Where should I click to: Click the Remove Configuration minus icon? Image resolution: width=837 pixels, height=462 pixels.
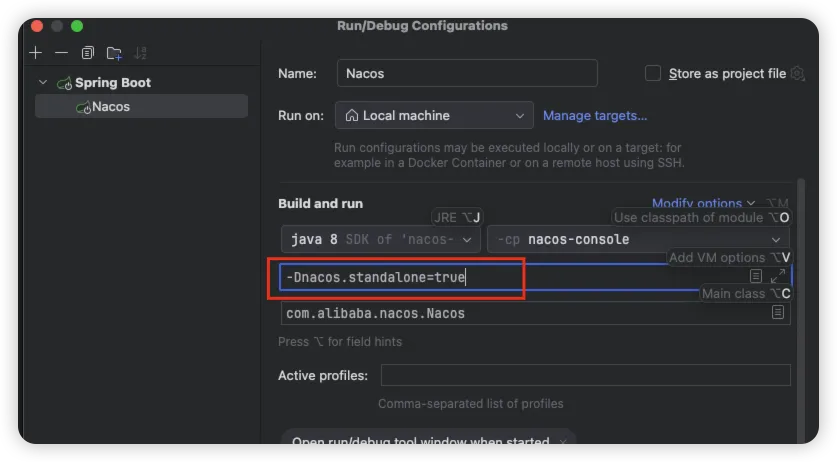(x=61, y=53)
